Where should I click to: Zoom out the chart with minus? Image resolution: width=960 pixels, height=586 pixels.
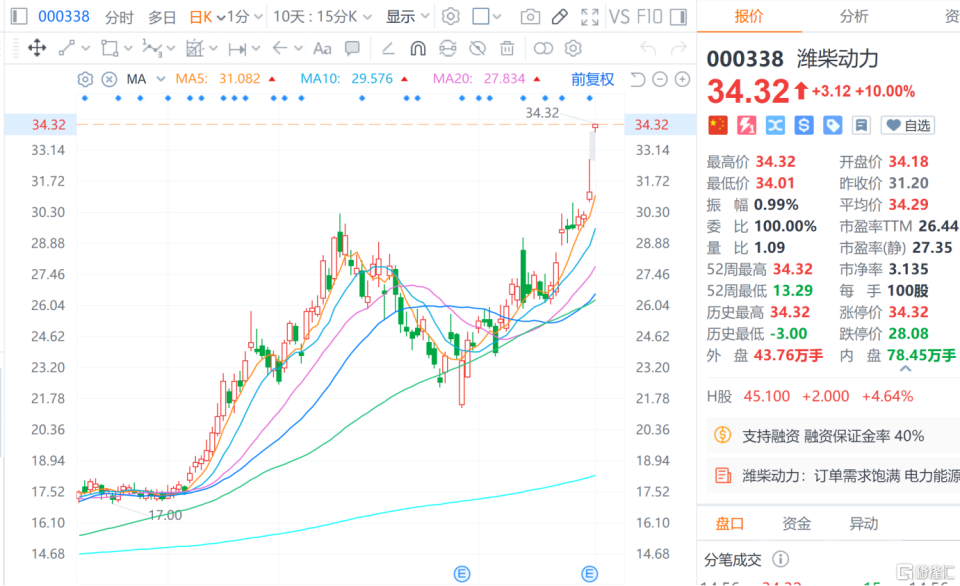click(x=659, y=79)
